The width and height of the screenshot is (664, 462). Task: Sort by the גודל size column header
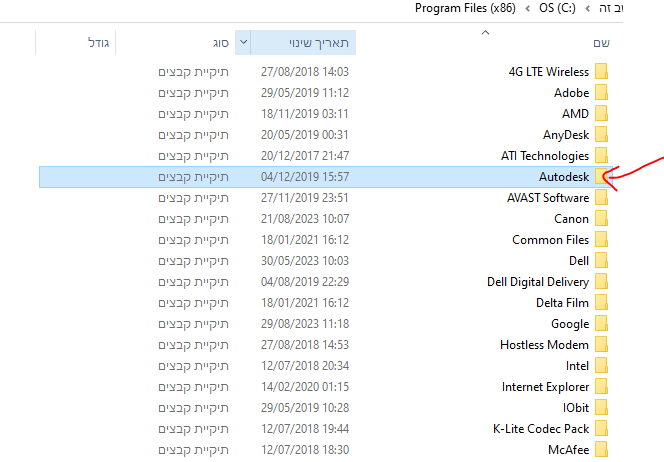99,43
